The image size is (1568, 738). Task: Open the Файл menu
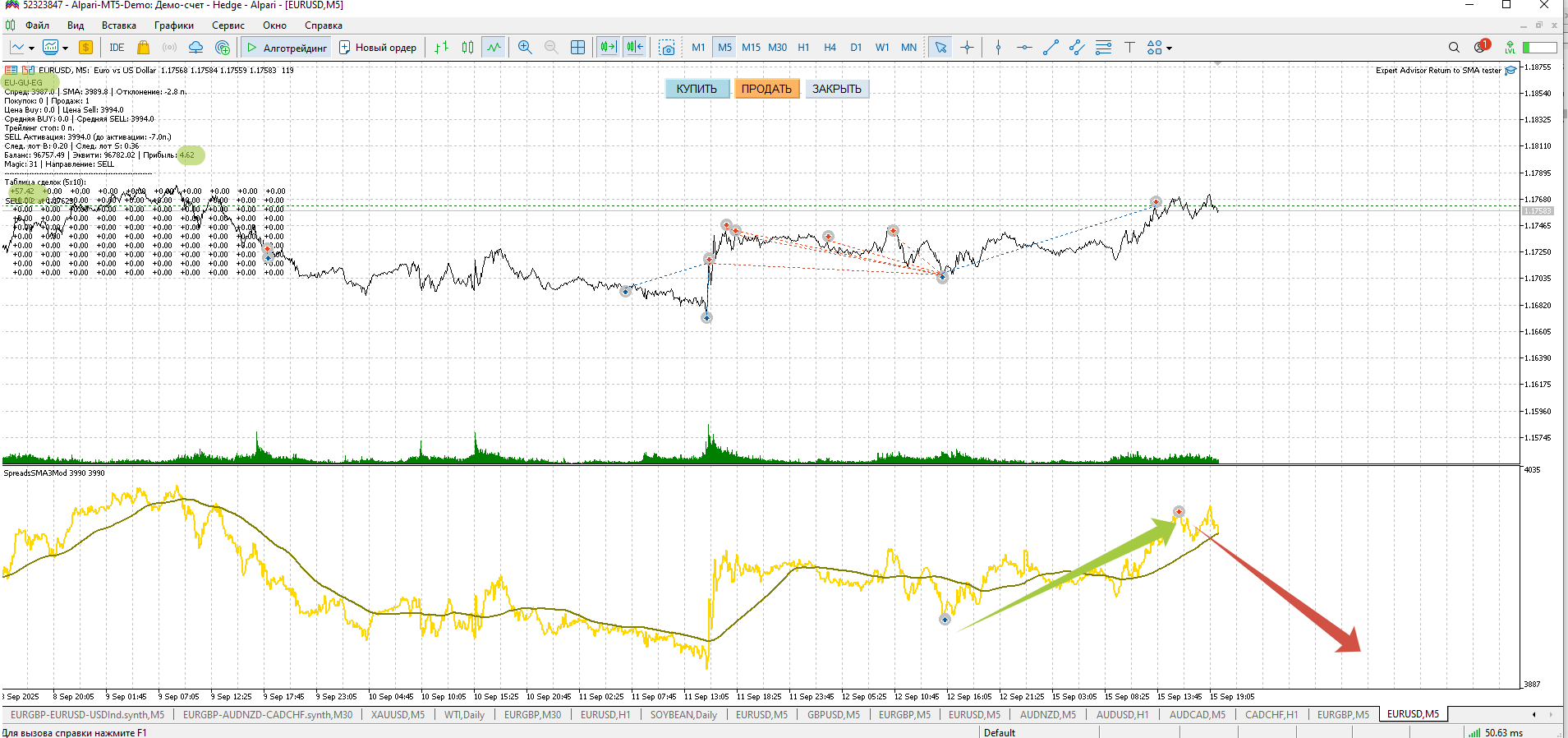[37, 25]
